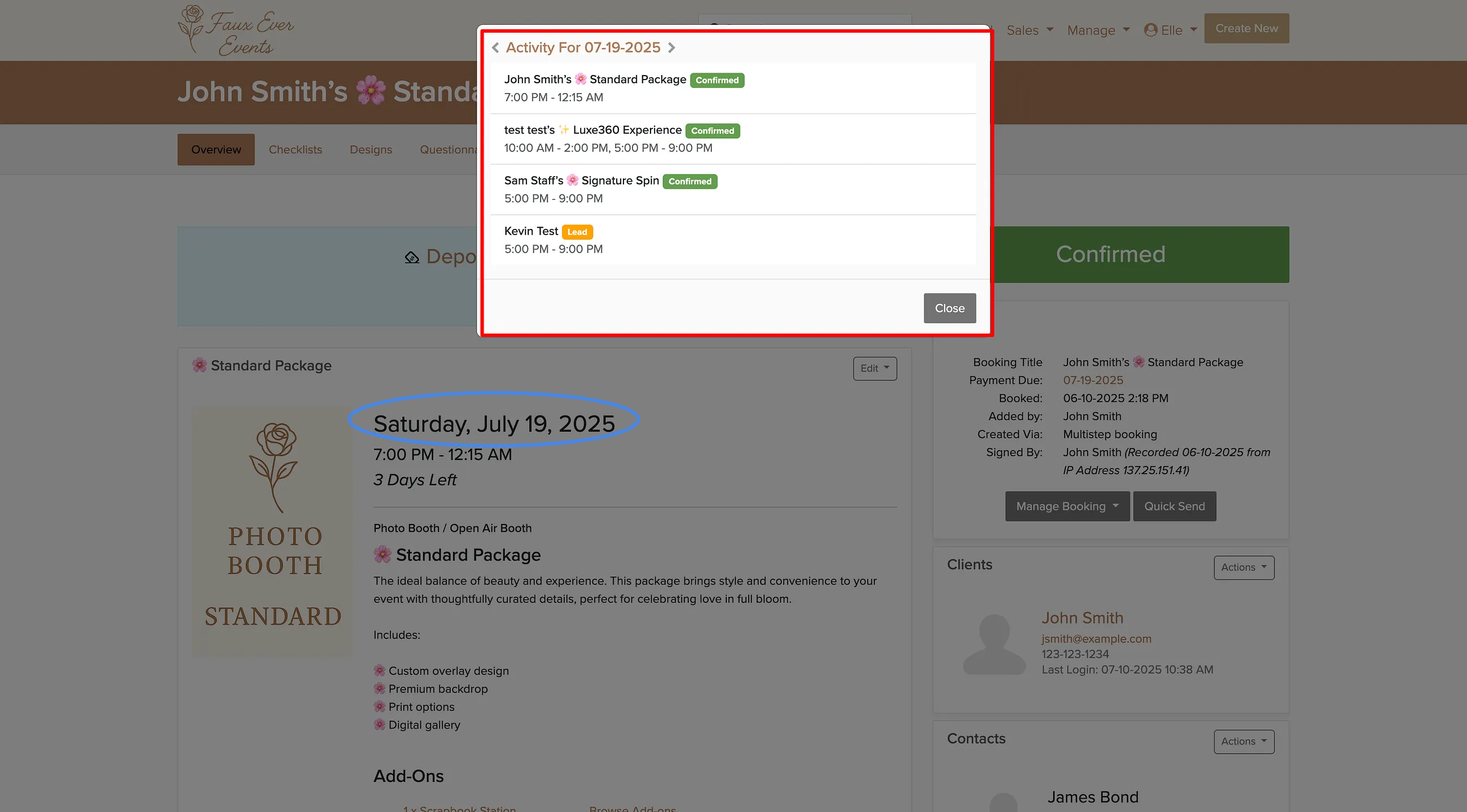Image resolution: width=1467 pixels, height=812 pixels.
Task: Go to previous day's activity arrow
Action: click(x=495, y=48)
